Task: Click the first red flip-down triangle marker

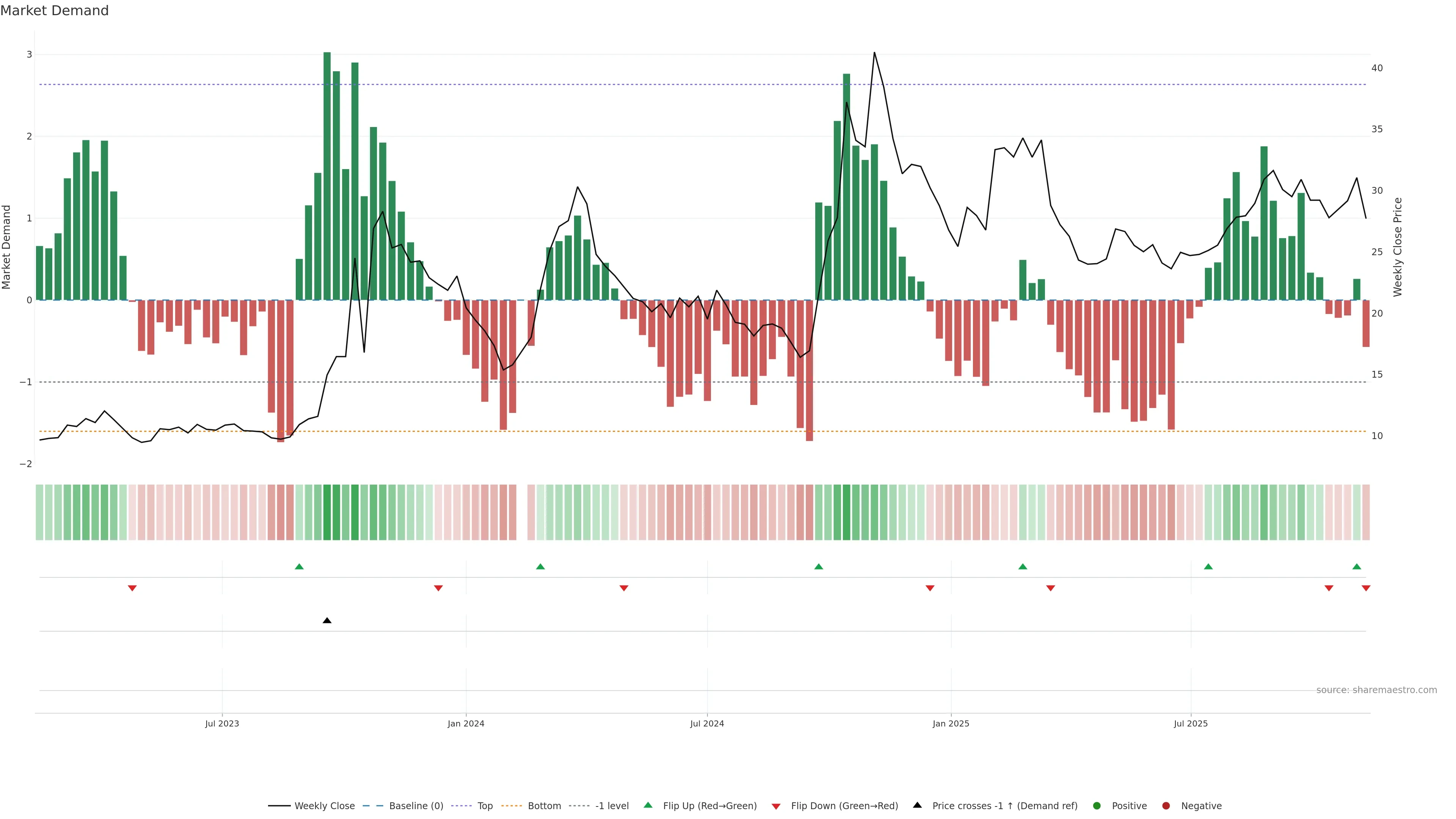Action: pyautogui.click(x=132, y=588)
